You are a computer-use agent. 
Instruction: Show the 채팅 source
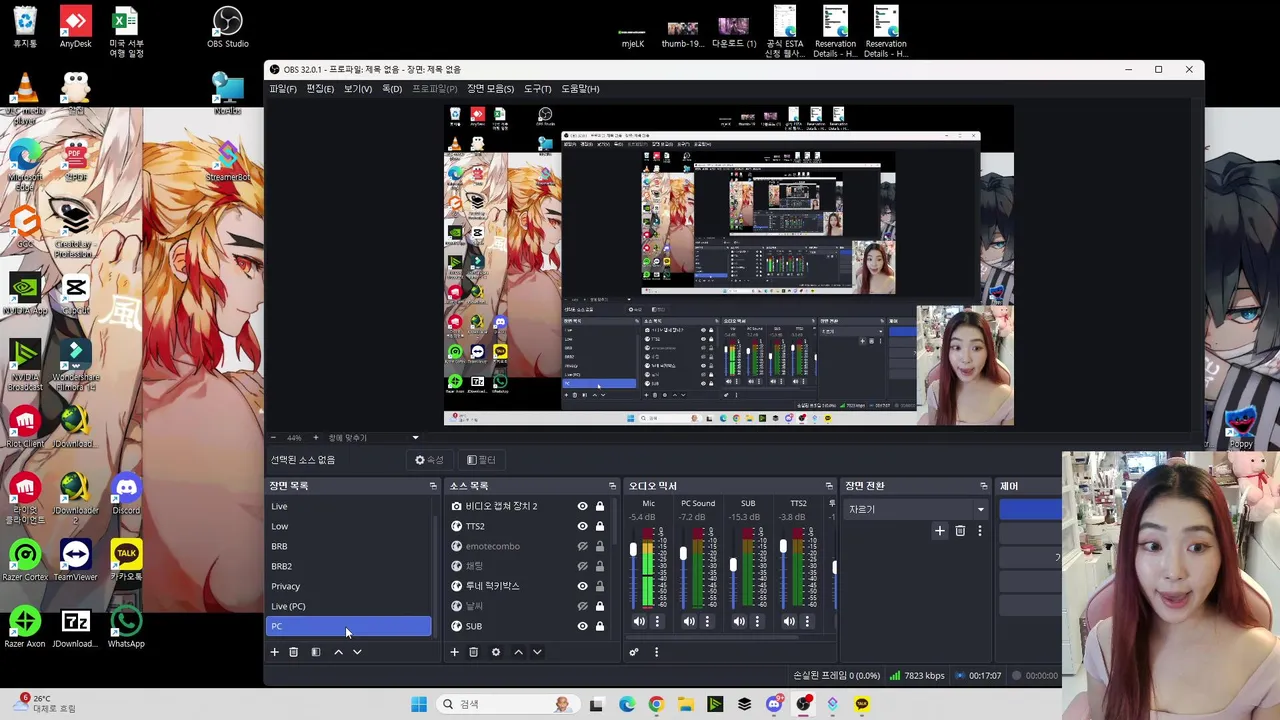tap(582, 566)
